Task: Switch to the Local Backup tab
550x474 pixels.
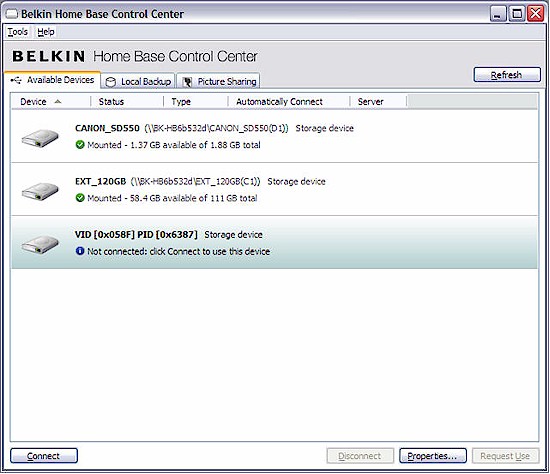Action: [138, 82]
